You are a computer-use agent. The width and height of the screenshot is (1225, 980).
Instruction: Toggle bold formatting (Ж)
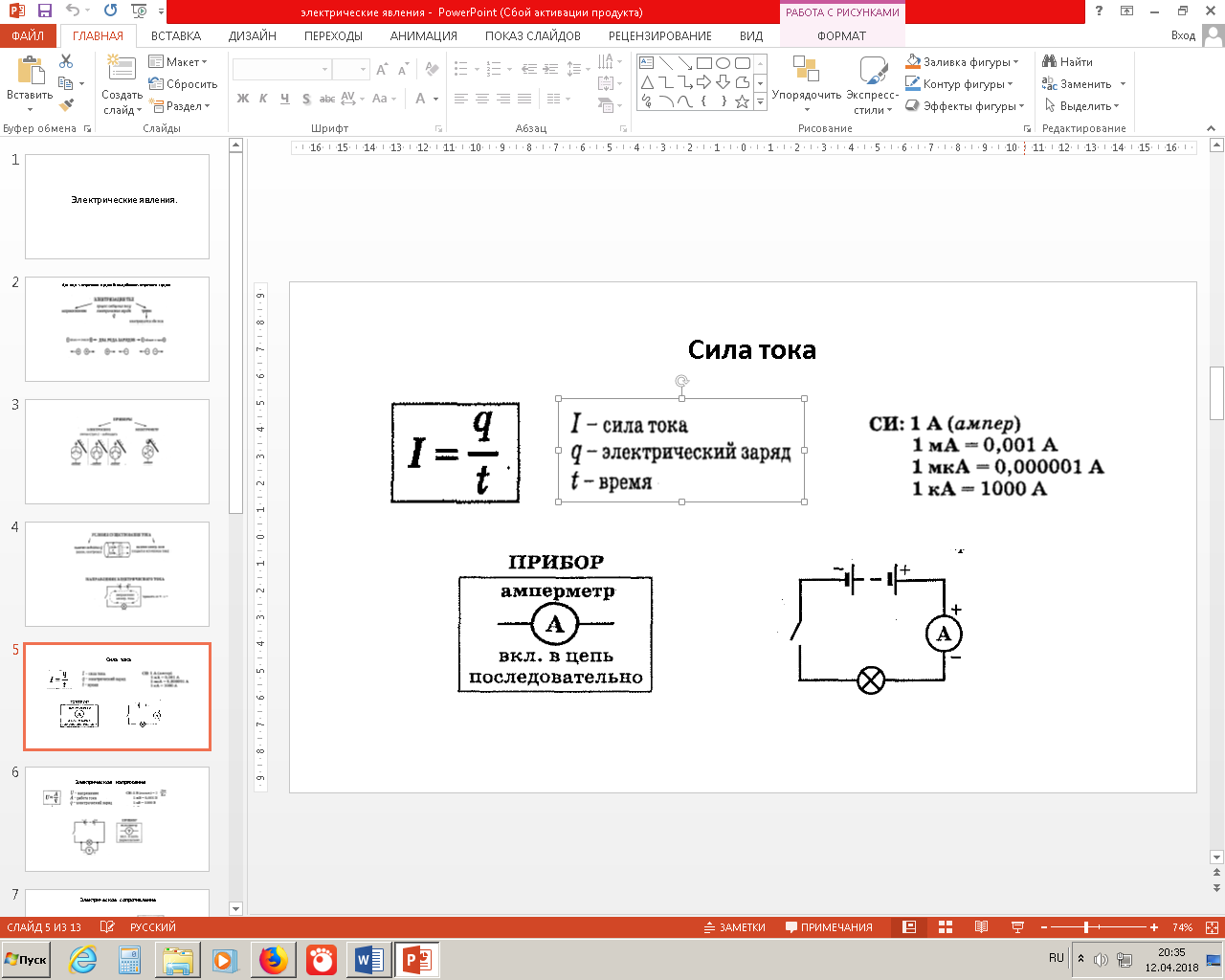[x=243, y=99]
